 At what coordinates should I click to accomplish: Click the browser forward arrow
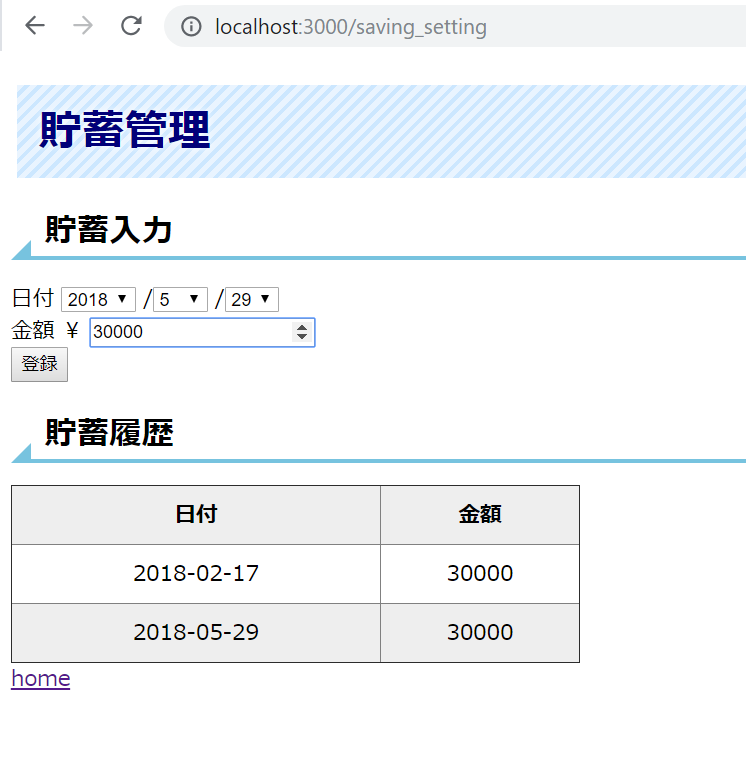[x=82, y=26]
